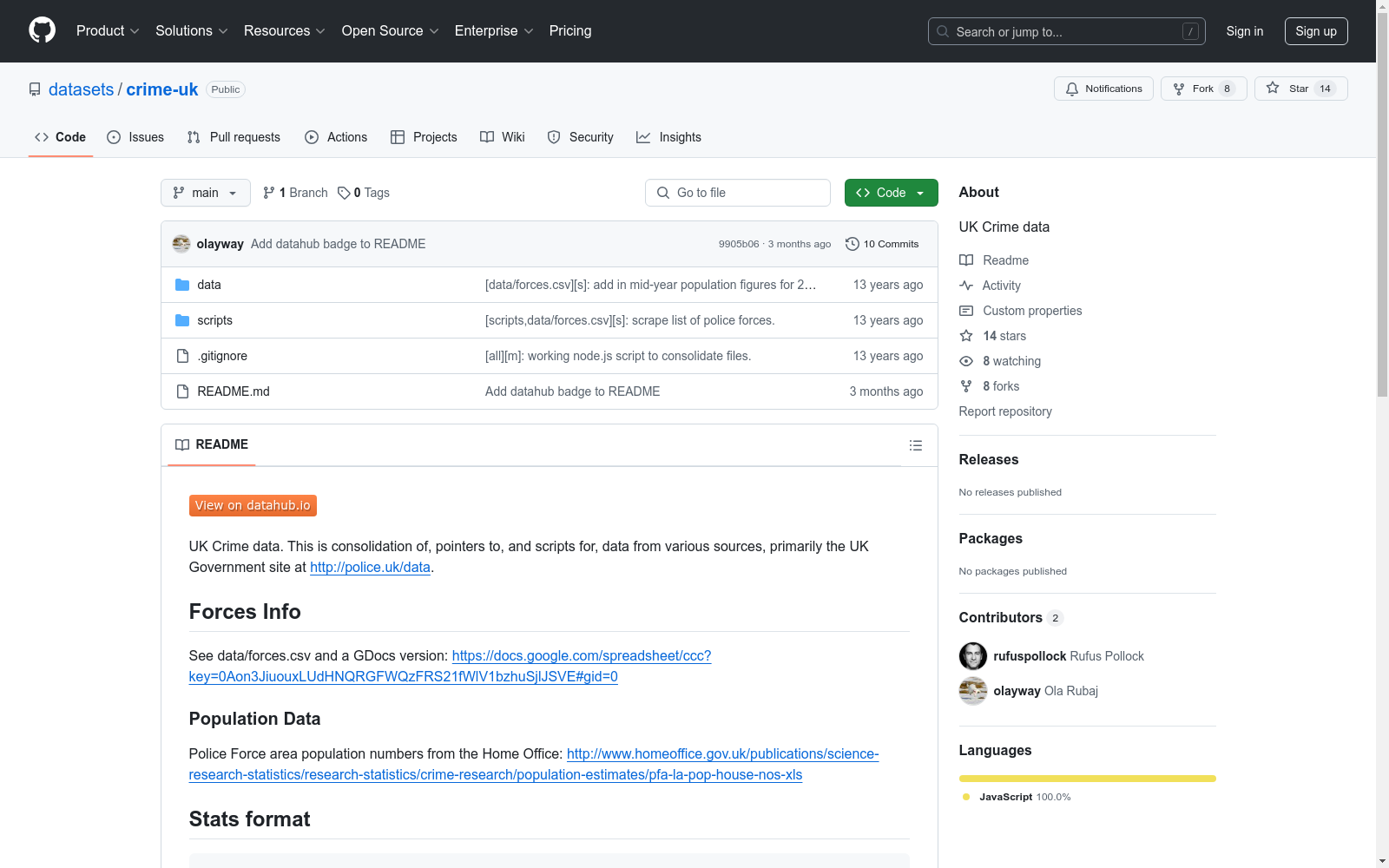
Task: Click View on datahub.io badge
Action: click(x=253, y=505)
